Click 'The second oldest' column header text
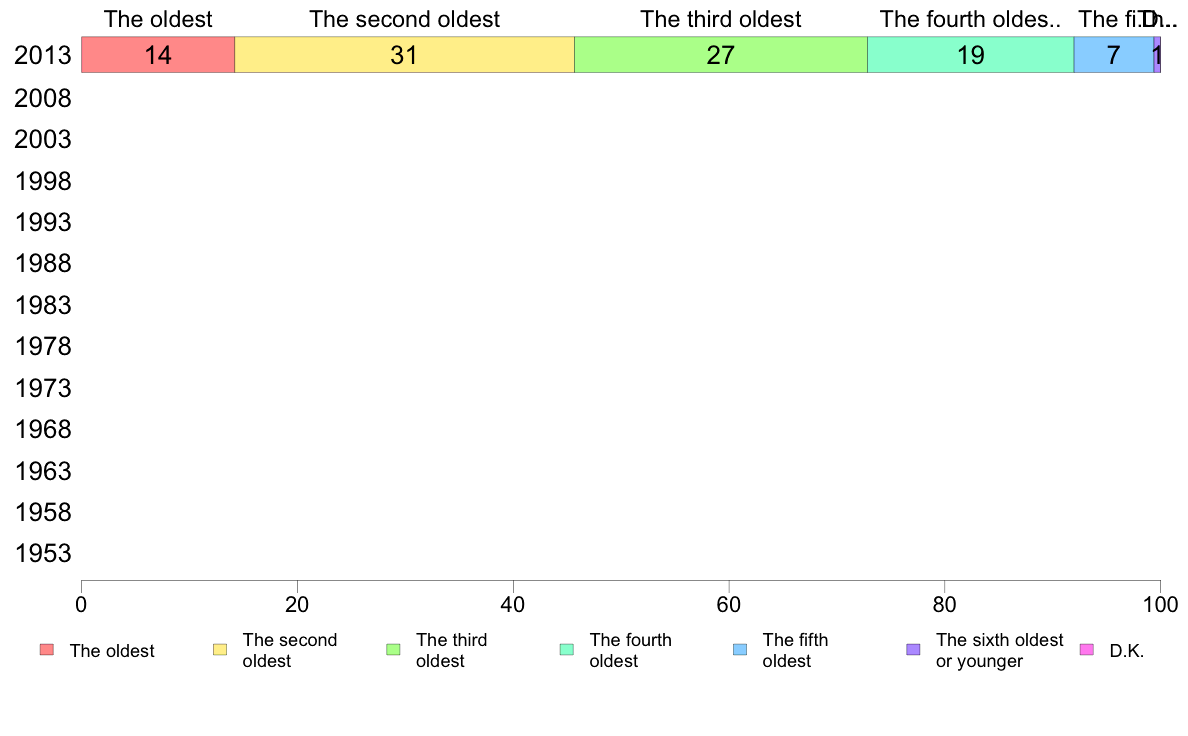 (405, 19)
